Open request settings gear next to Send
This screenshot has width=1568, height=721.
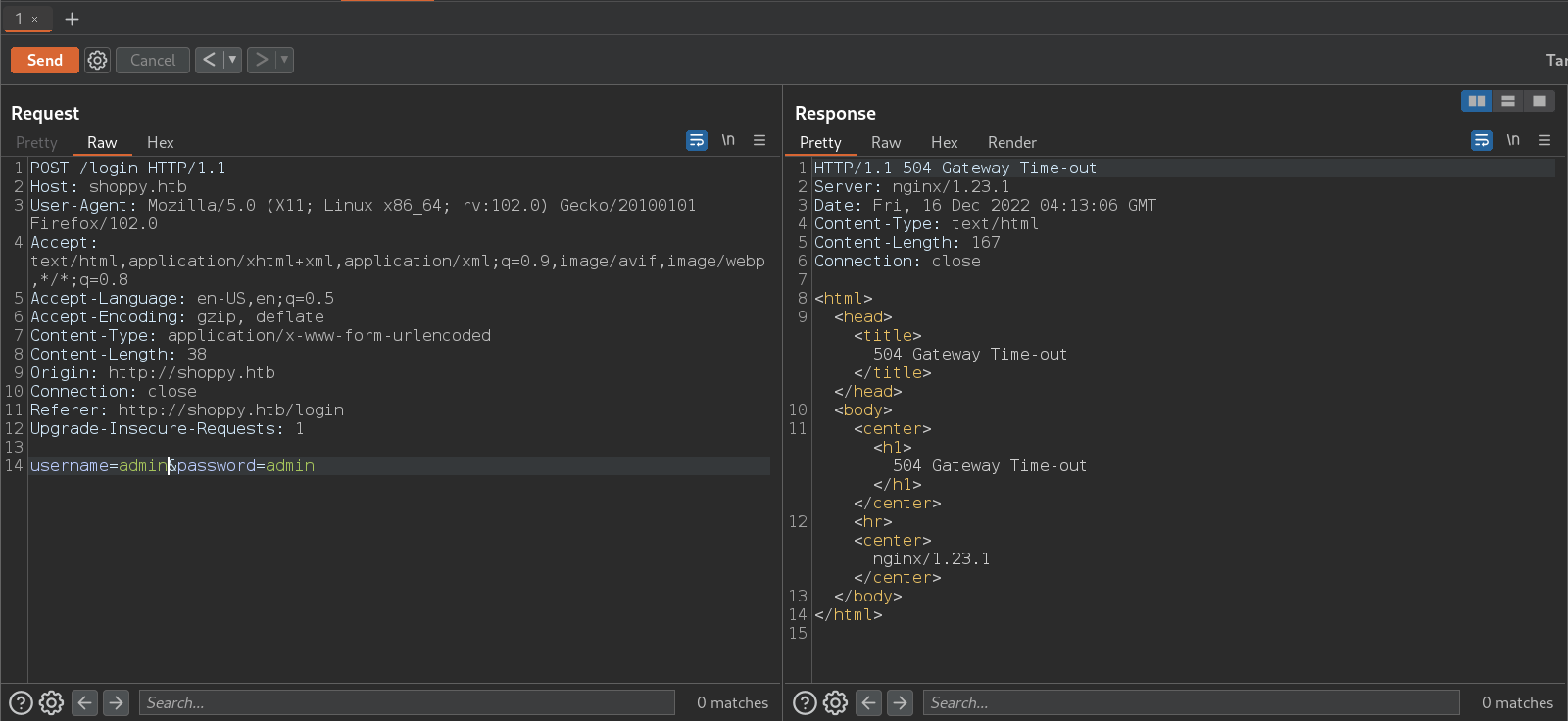pos(97,60)
